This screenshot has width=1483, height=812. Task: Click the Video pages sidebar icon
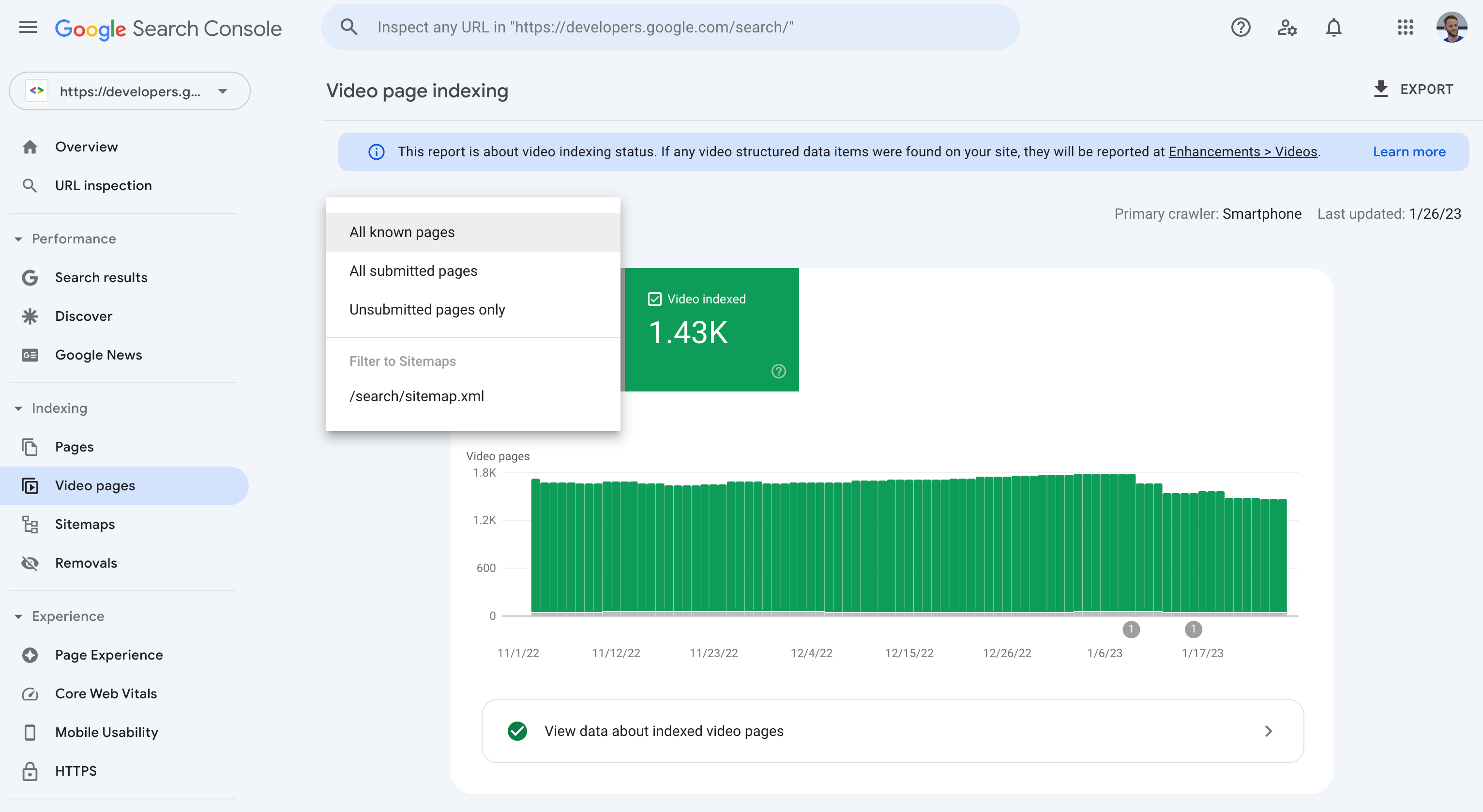click(30, 485)
